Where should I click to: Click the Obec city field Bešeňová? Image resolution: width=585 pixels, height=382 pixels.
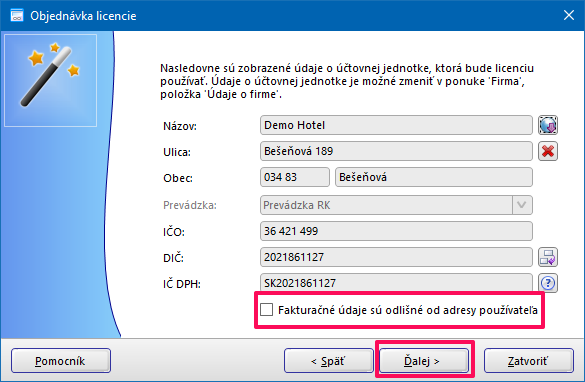434,177
